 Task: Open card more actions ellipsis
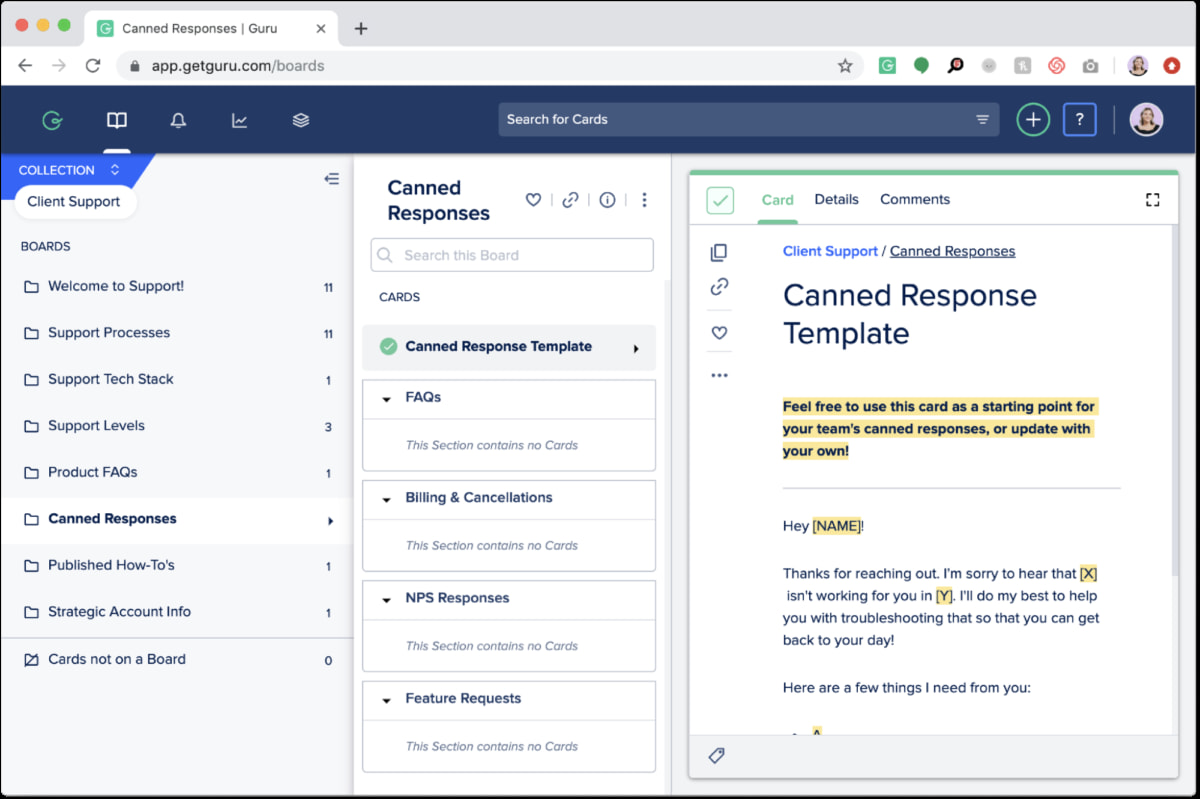[719, 376]
